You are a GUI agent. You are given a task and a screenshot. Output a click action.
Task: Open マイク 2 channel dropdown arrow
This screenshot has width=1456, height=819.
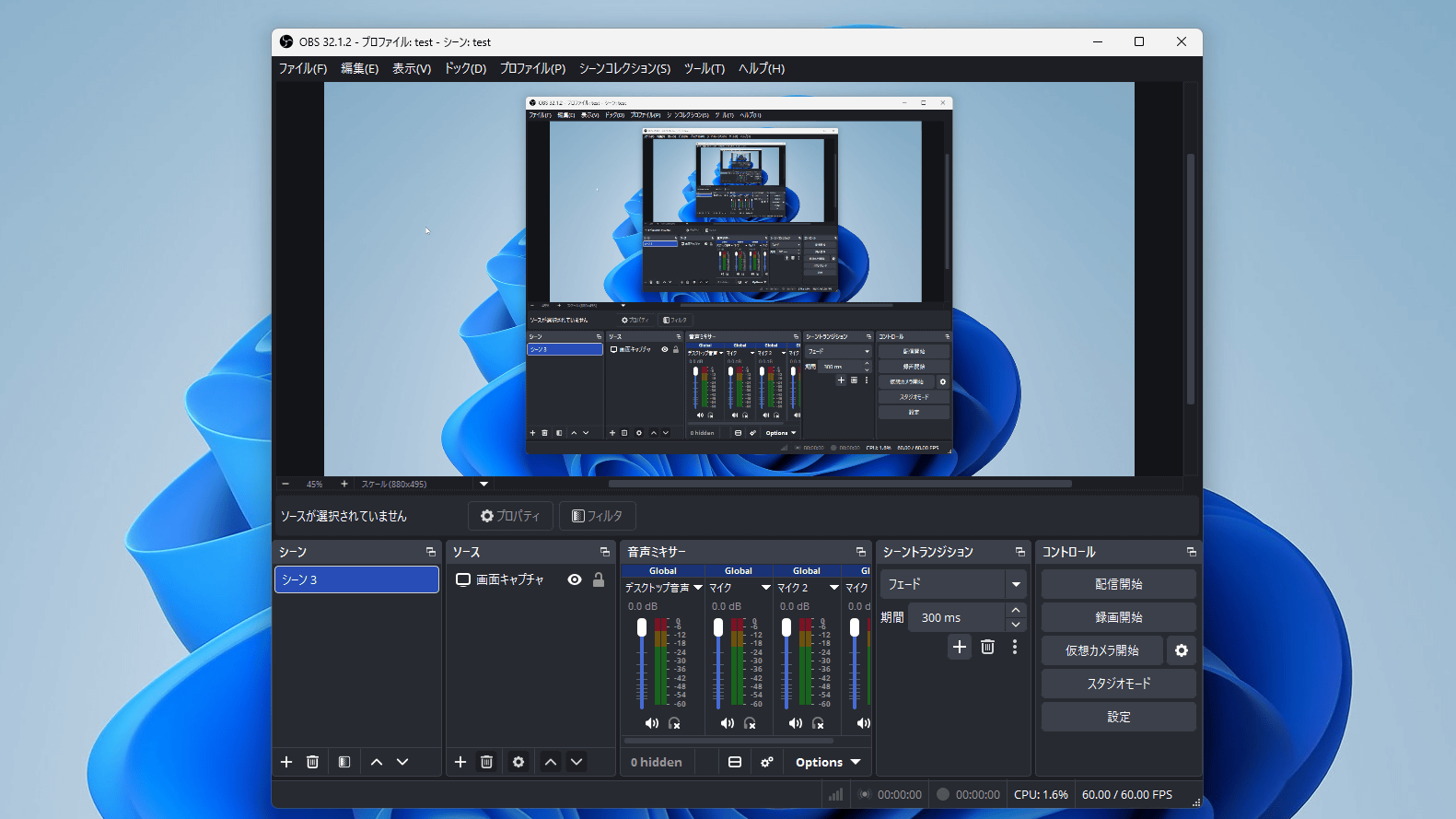tap(834, 587)
